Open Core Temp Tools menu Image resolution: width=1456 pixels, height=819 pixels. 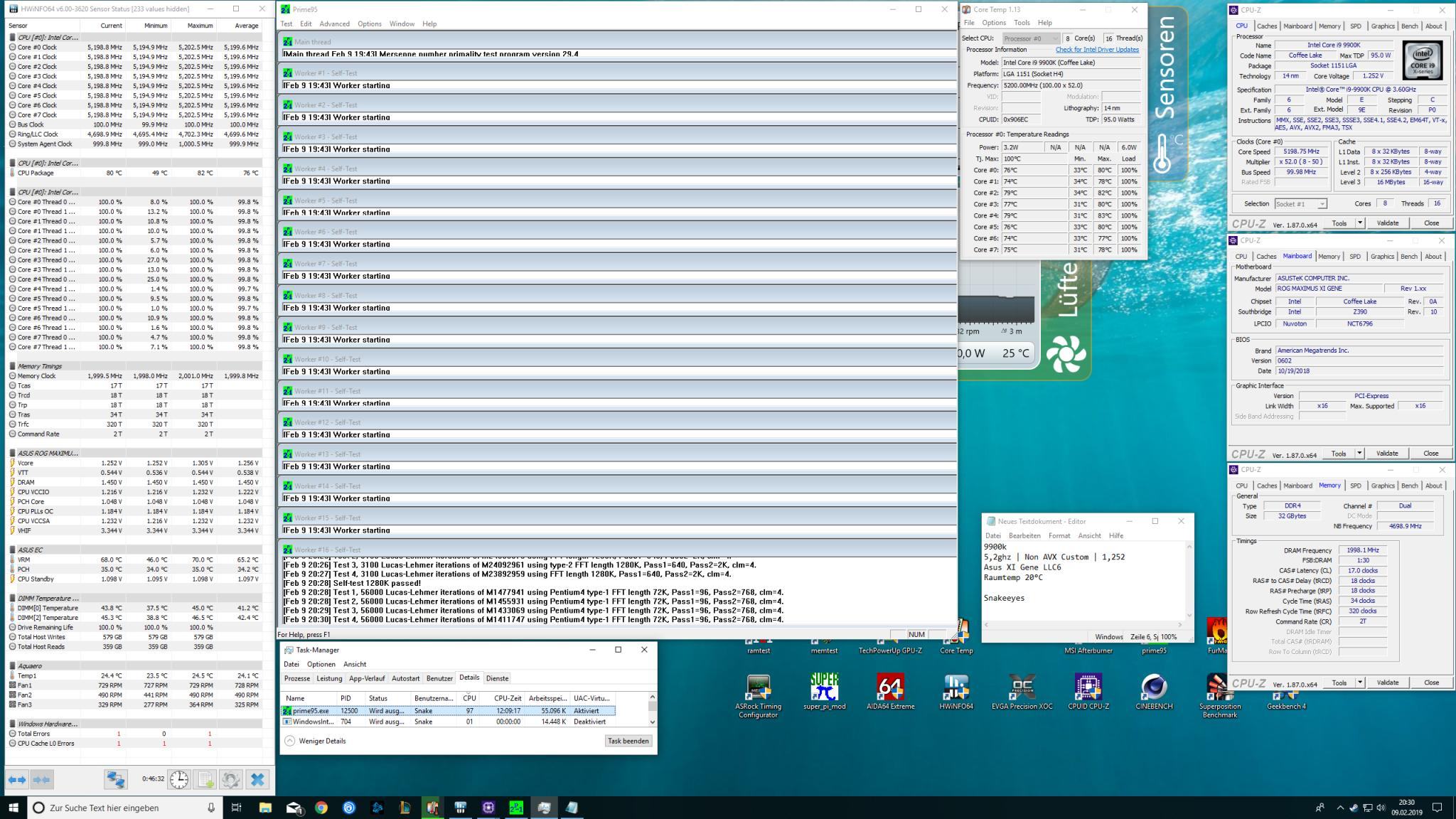tap(1022, 23)
